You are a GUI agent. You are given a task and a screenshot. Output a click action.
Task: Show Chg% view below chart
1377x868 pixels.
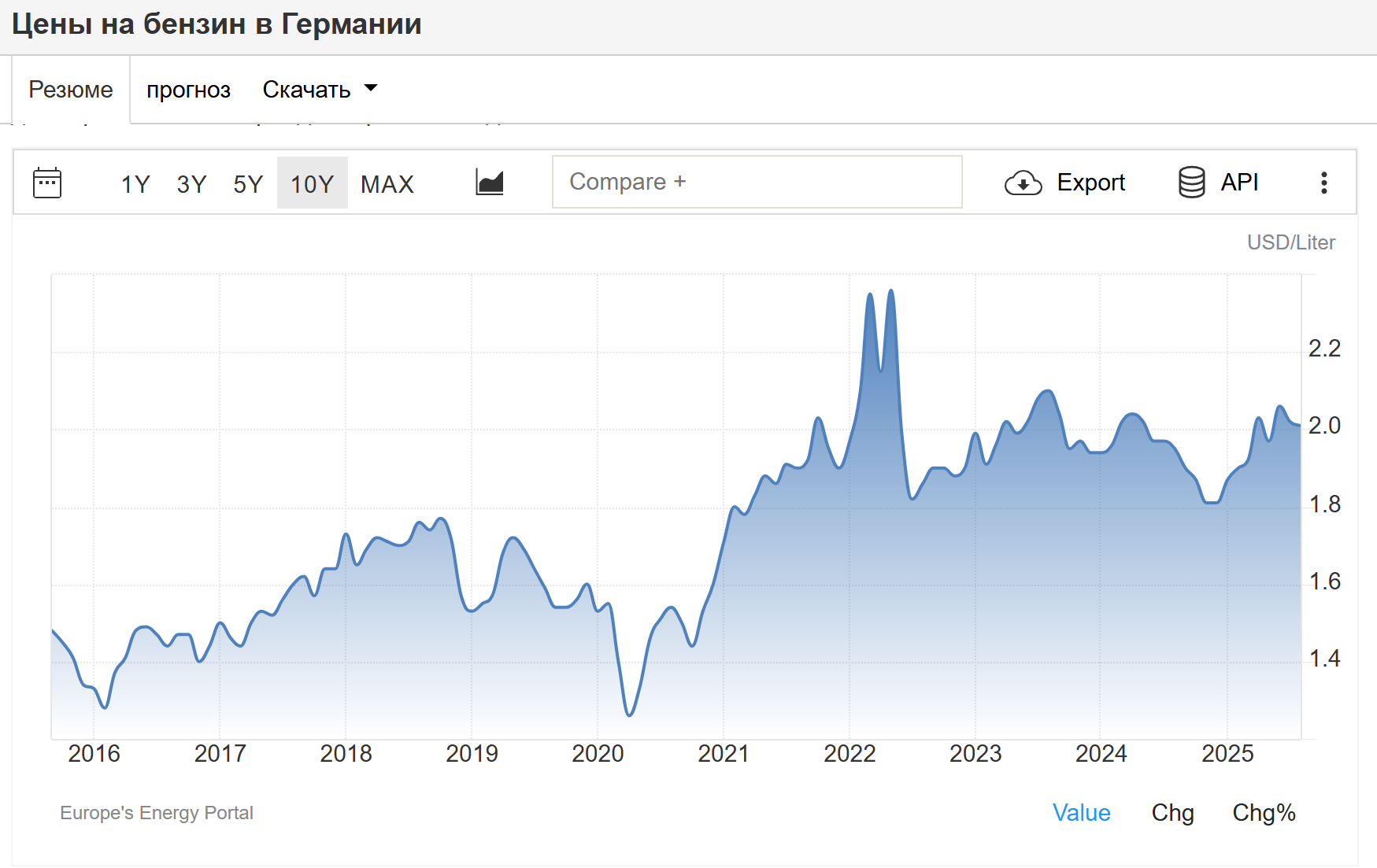pyautogui.click(x=1264, y=813)
